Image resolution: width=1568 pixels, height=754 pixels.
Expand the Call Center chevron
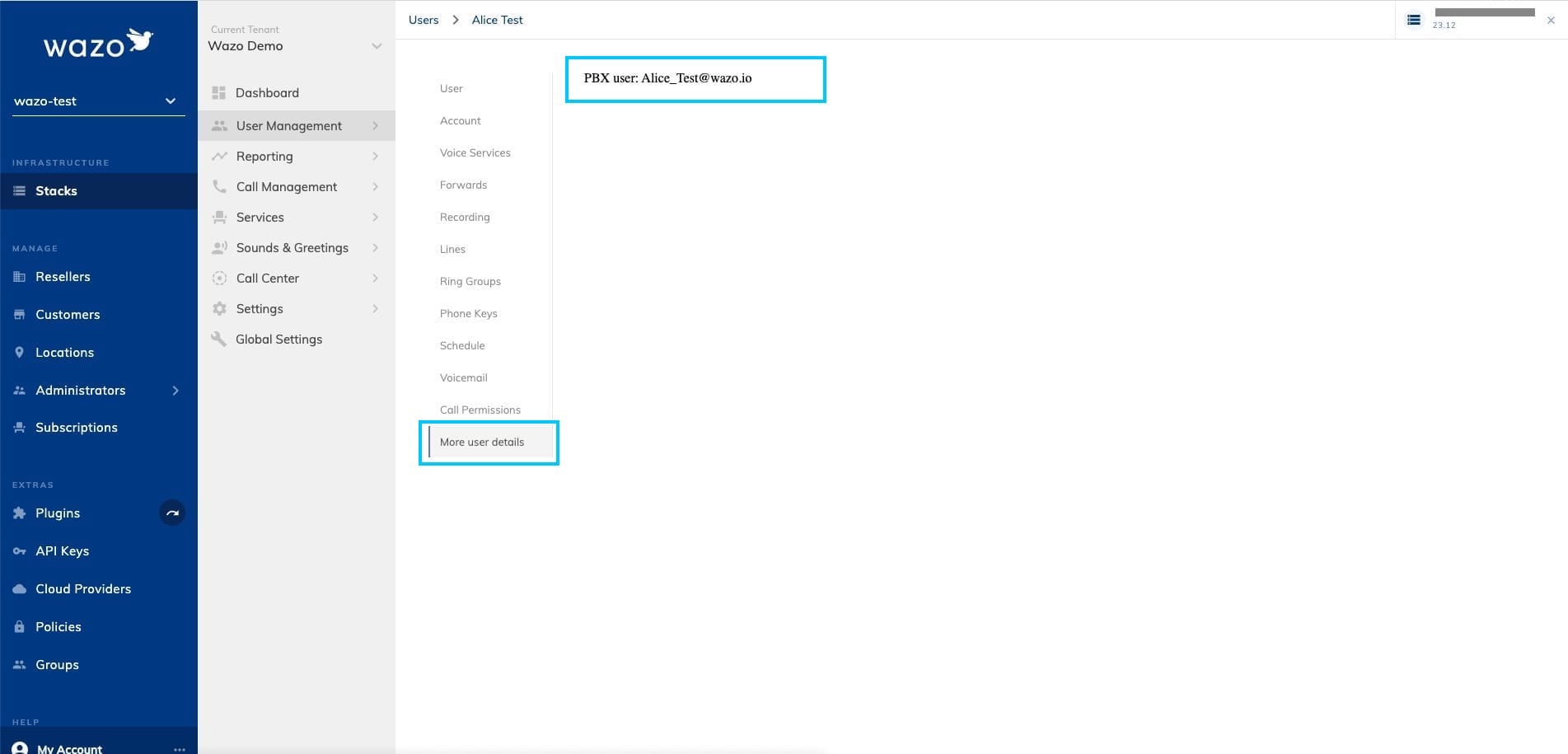(375, 278)
